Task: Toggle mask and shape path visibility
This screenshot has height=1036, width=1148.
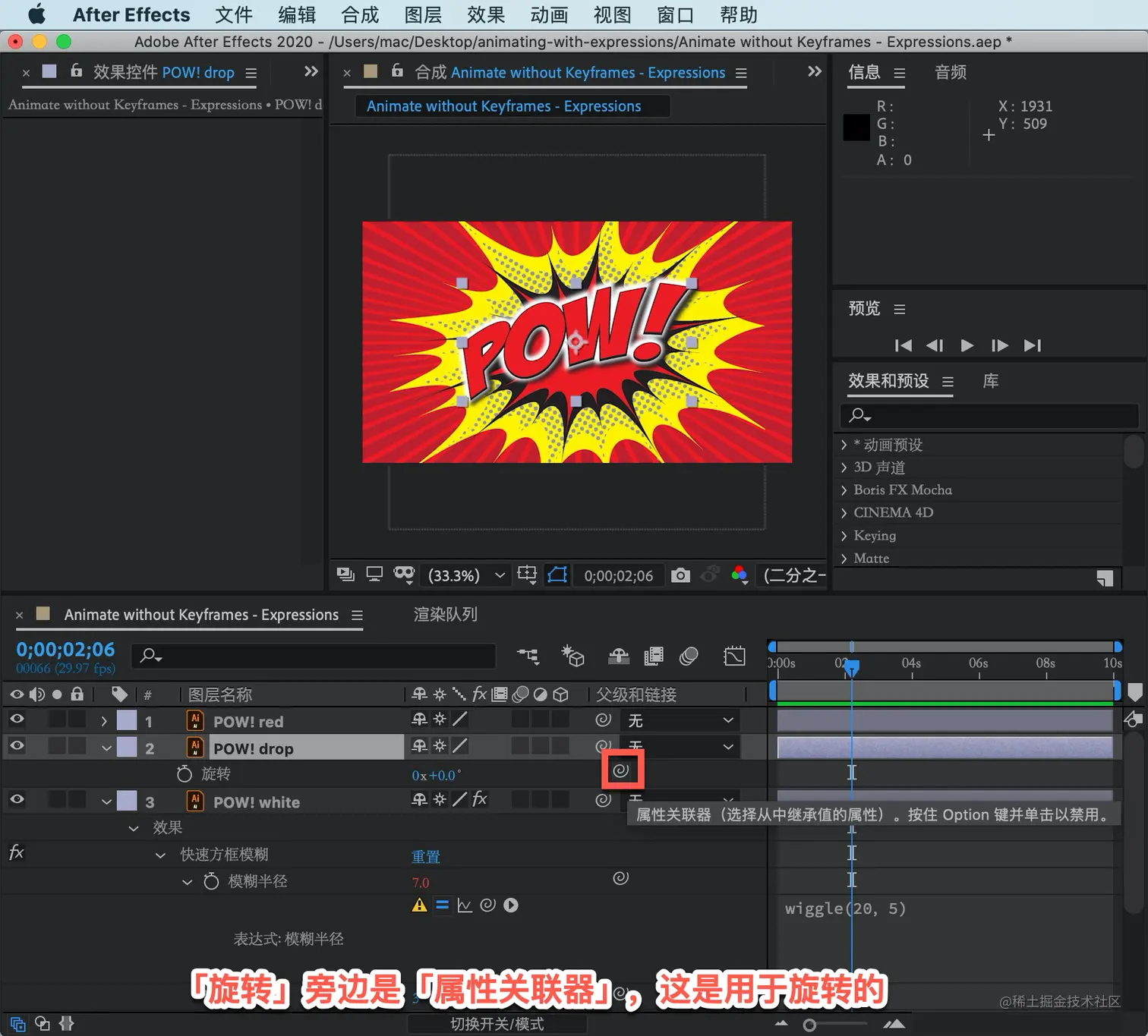Action: pyautogui.click(x=557, y=575)
